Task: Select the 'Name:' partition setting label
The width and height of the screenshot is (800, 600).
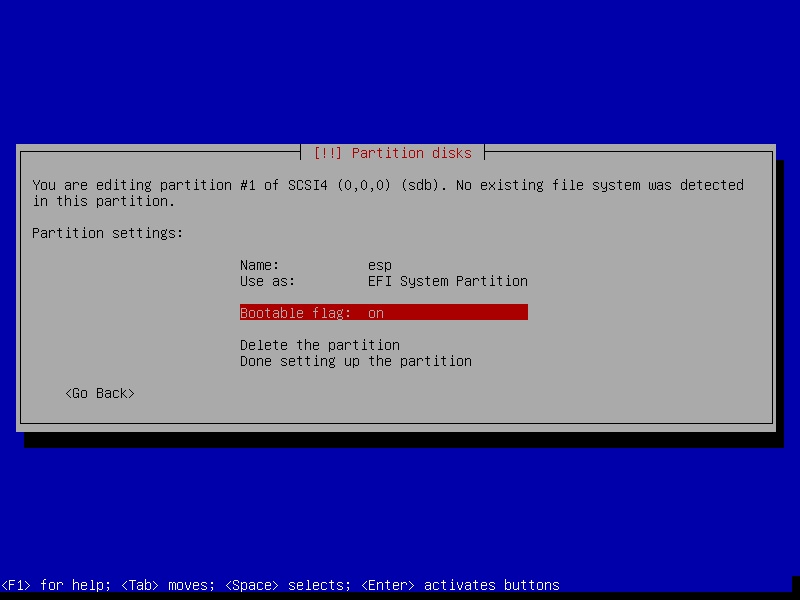Action: point(259,265)
